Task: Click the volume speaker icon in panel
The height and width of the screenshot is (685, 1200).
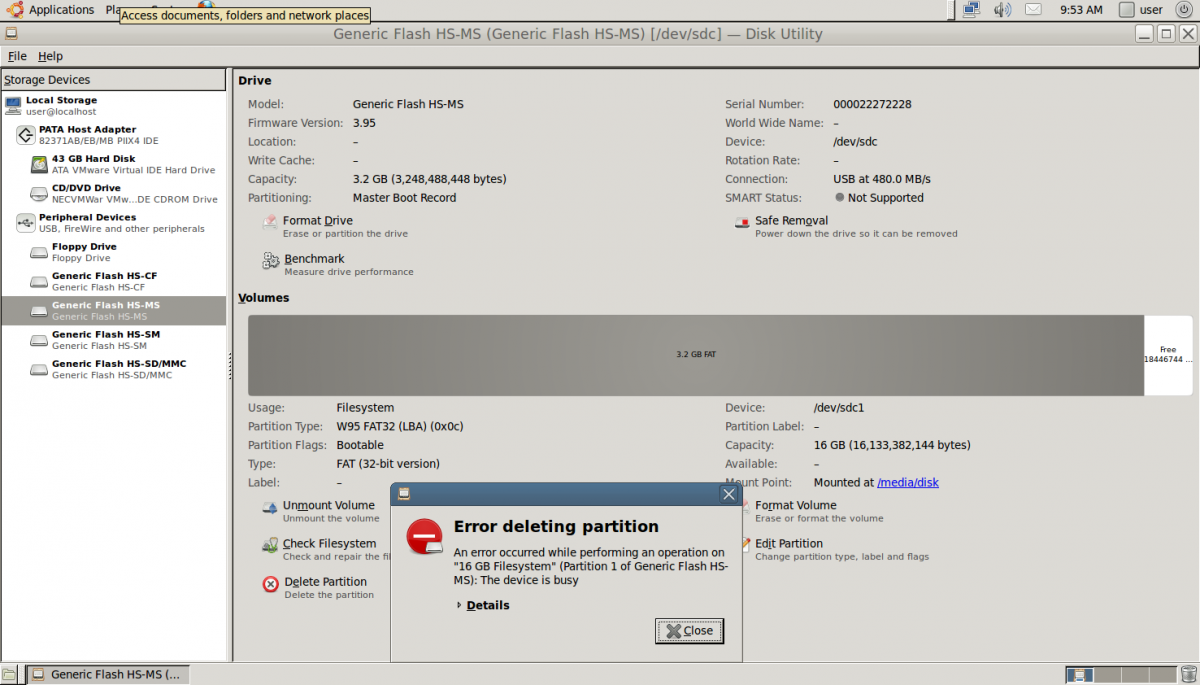Action: point(1002,10)
